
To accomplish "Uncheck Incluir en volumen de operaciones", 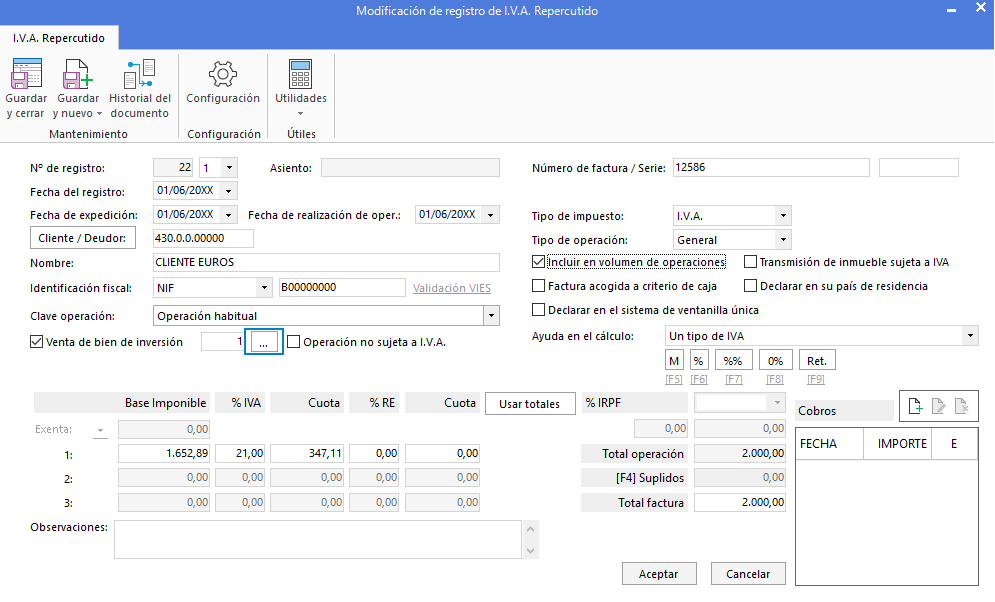I will (x=539, y=262).
